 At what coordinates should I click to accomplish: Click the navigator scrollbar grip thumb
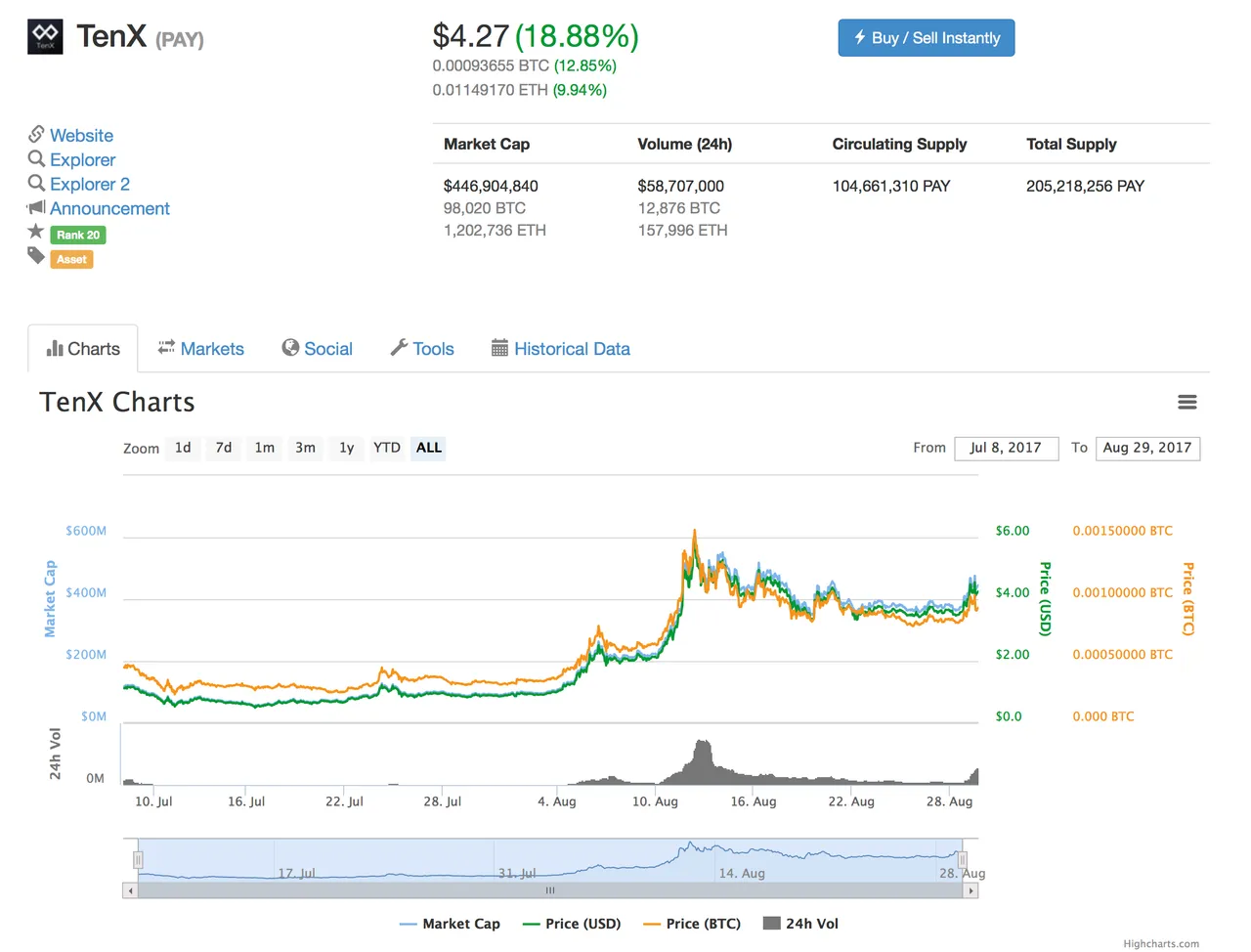(550, 890)
